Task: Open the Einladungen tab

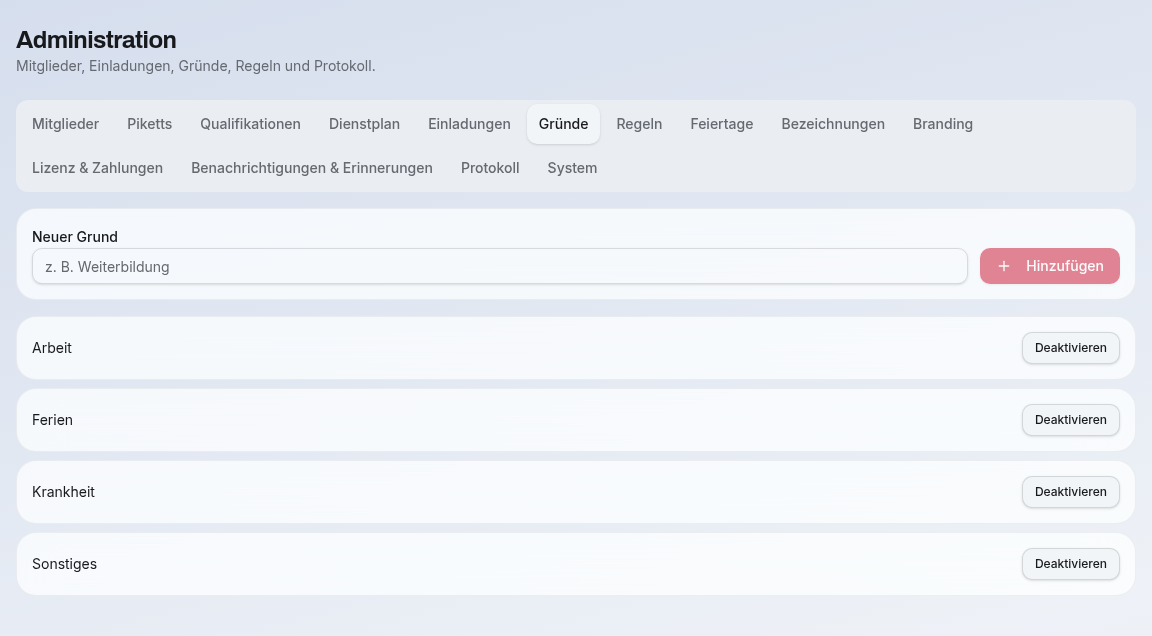Action: pos(469,124)
